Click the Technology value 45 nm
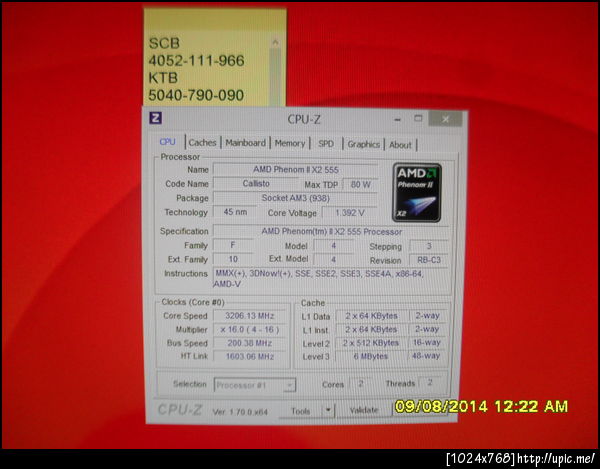Image resolution: width=600 pixels, height=469 pixels. coord(235,212)
